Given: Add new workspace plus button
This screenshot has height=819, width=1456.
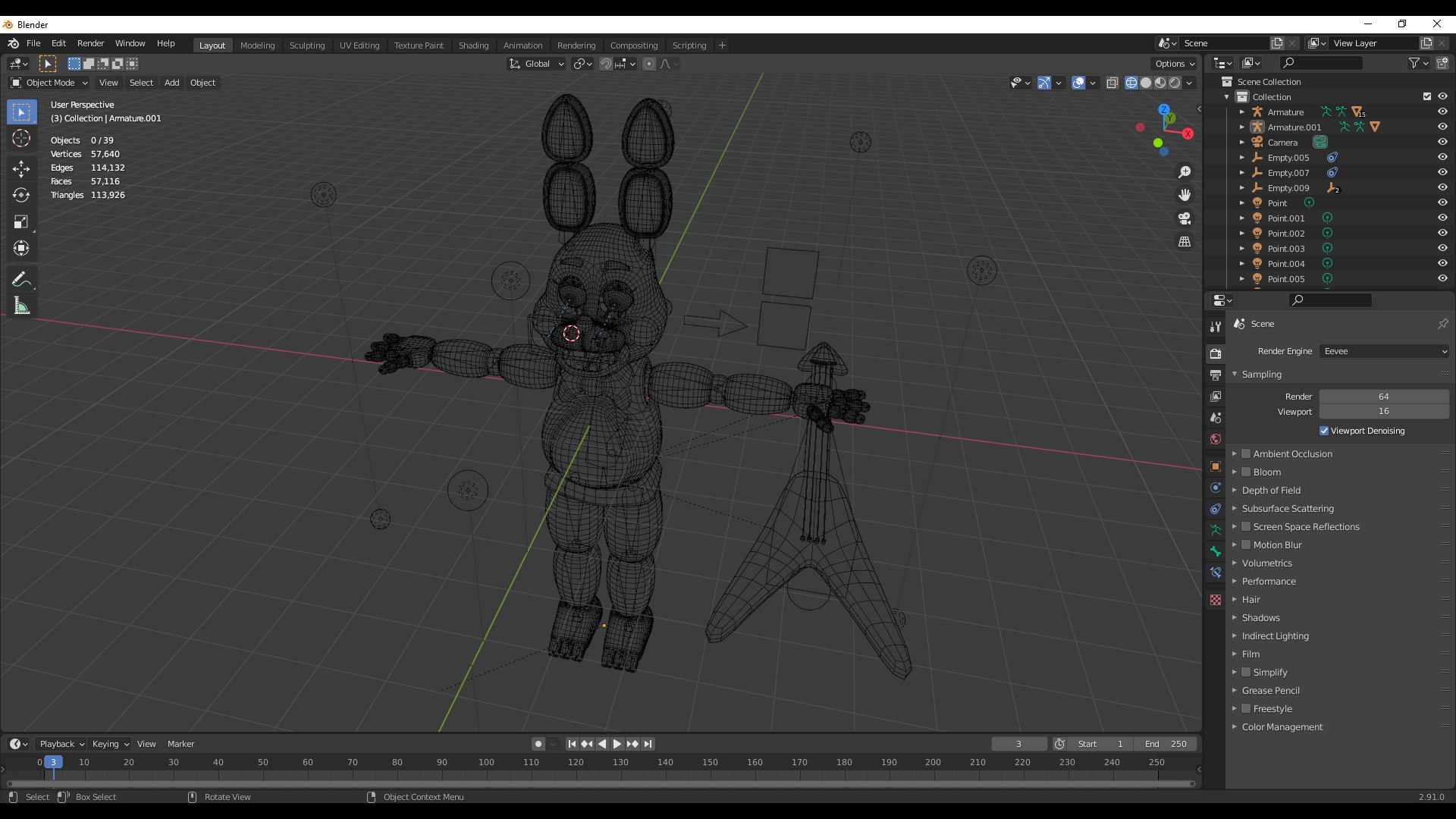Looking at the screenshot, I should pos(722,45).
